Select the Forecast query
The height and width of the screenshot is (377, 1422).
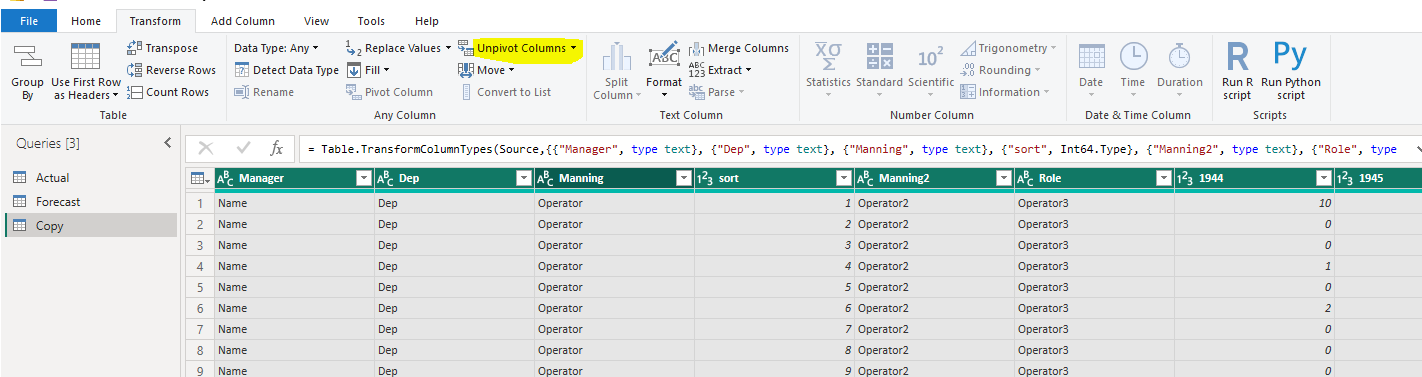point(91,202)
